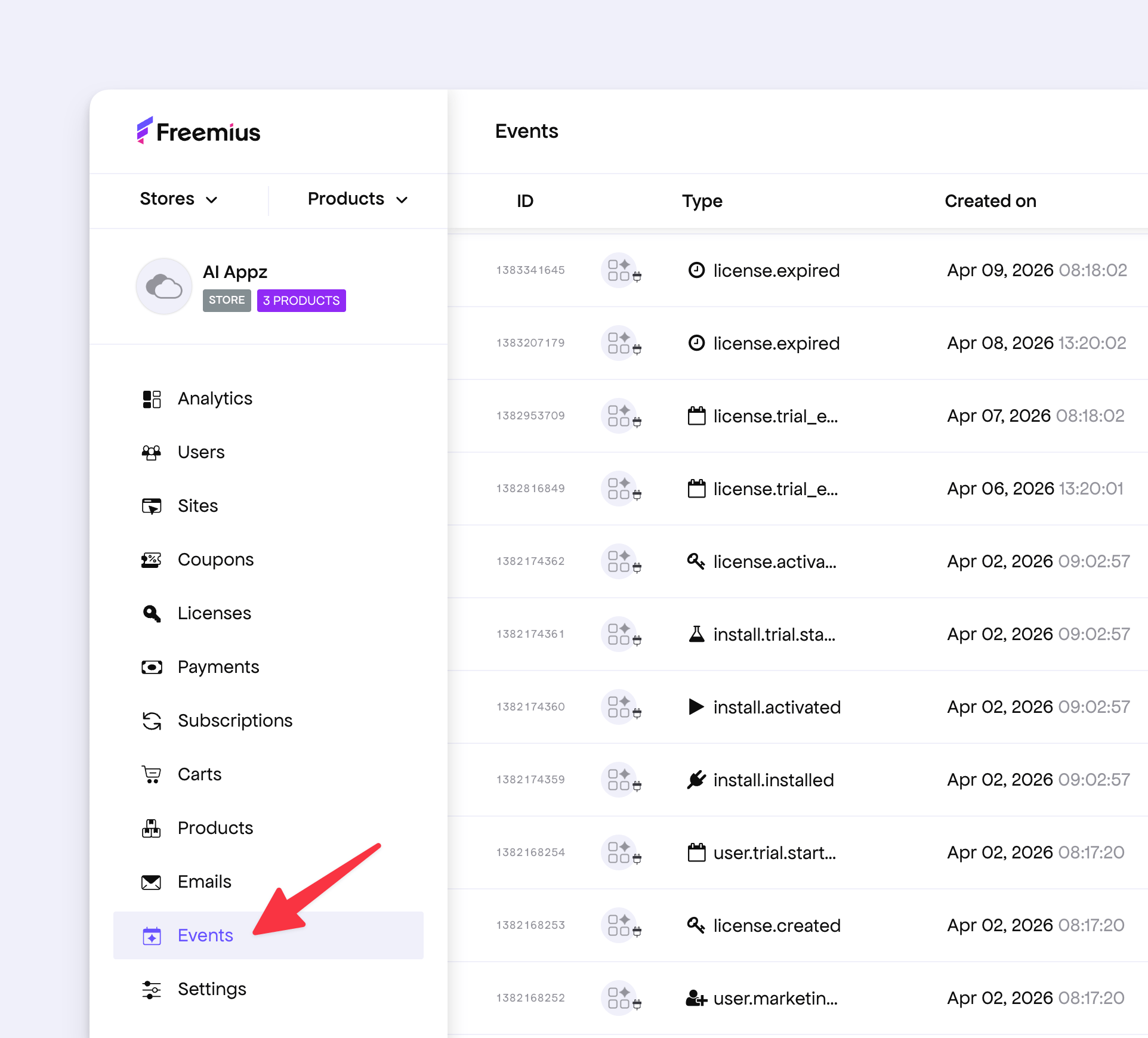This screenshot has width=1148, height=1038.
Task: Select the highlighted Events menu item
Action: point(205,935)
